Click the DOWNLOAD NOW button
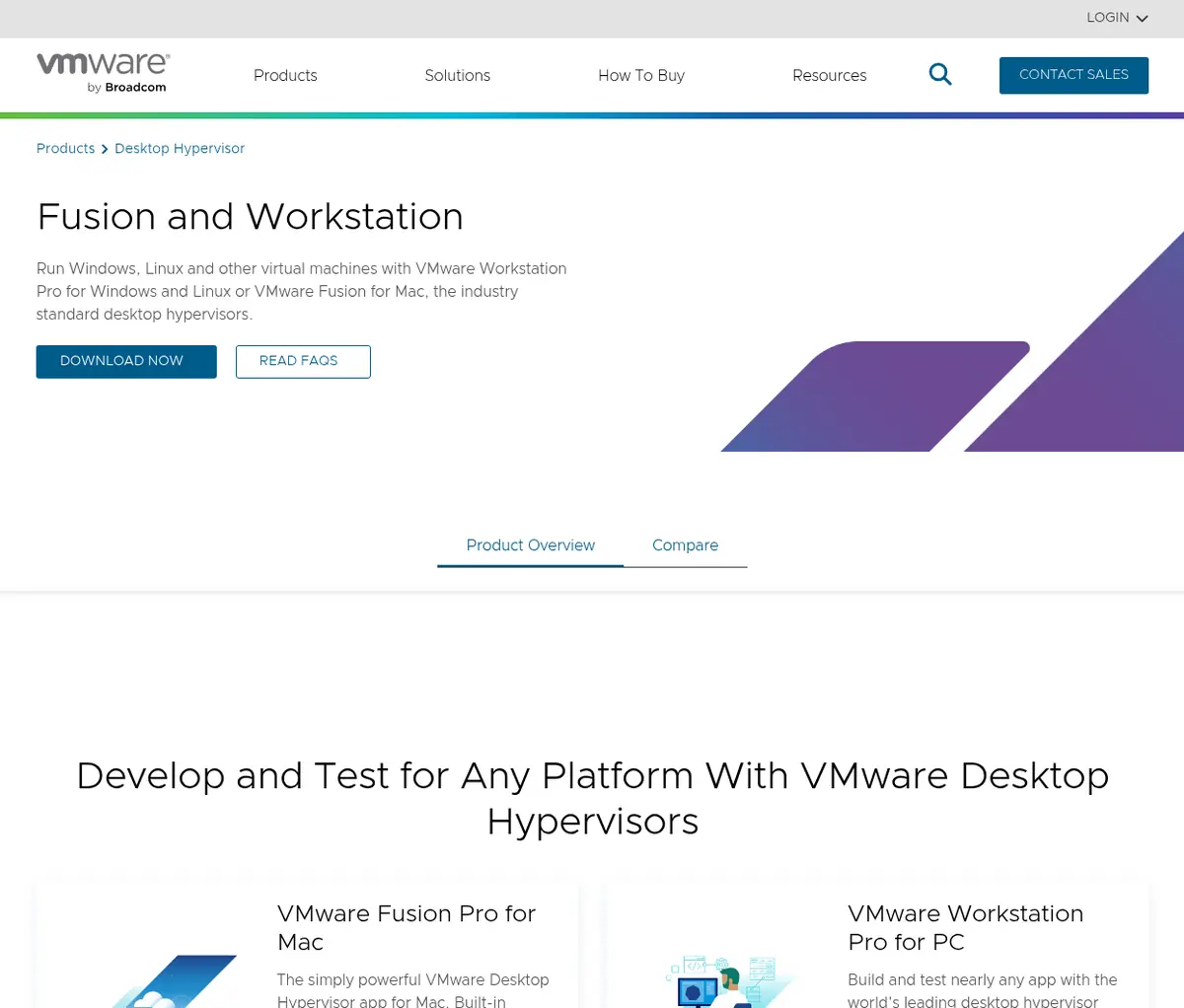The image size is (1184, 1008). coord(126,361)
